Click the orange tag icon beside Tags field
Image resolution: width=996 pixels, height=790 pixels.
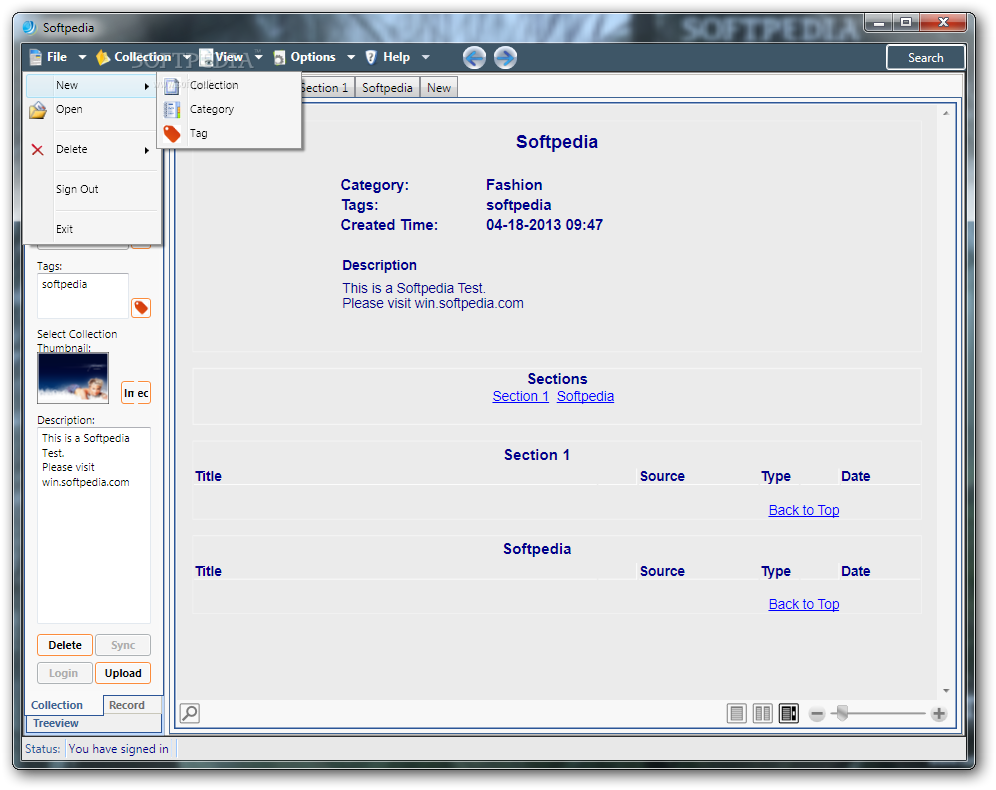point(140,308)
